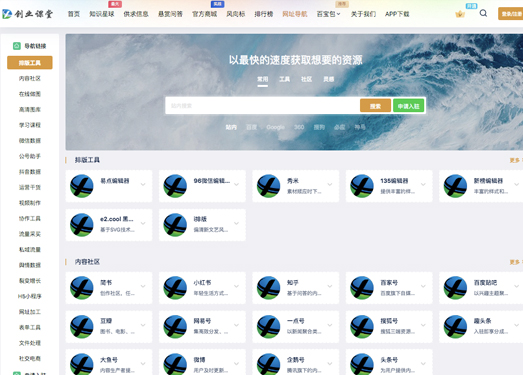Click the logo icon of 大鱼号 card
The height and width of the screenshot is (375, 523).
tap(82, 364)
